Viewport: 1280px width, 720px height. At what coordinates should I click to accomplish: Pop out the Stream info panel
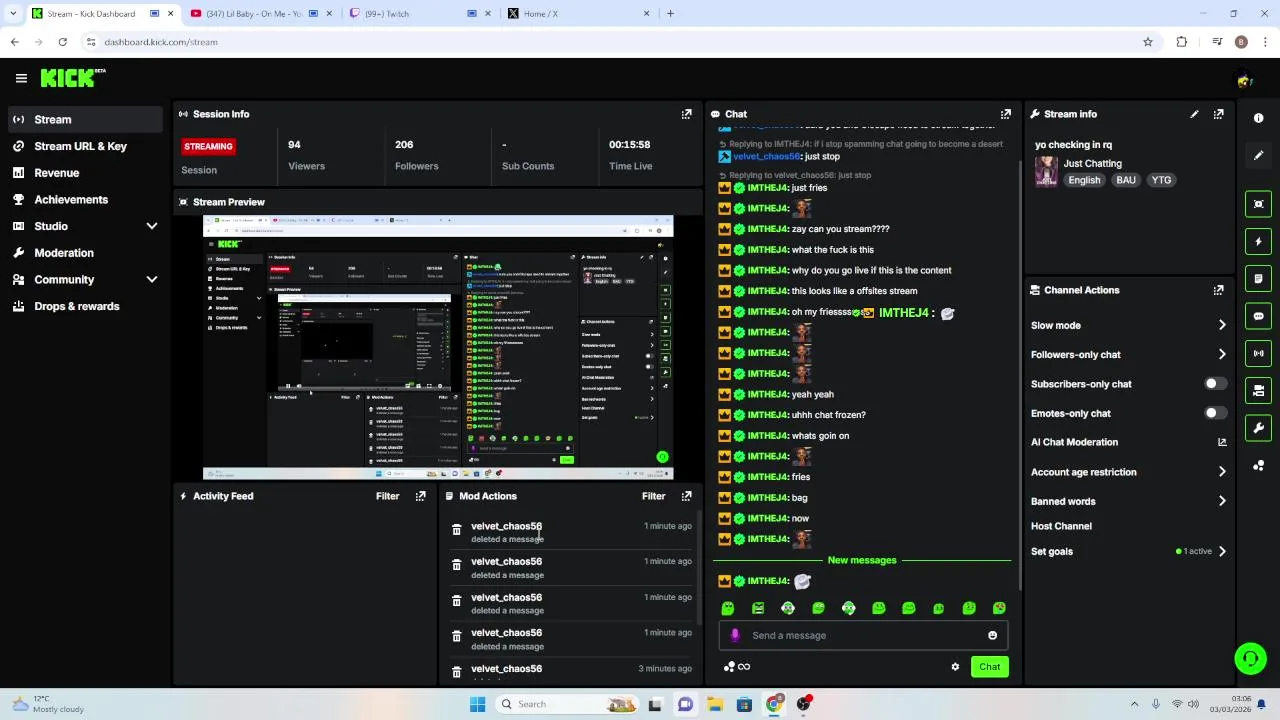1218,114
